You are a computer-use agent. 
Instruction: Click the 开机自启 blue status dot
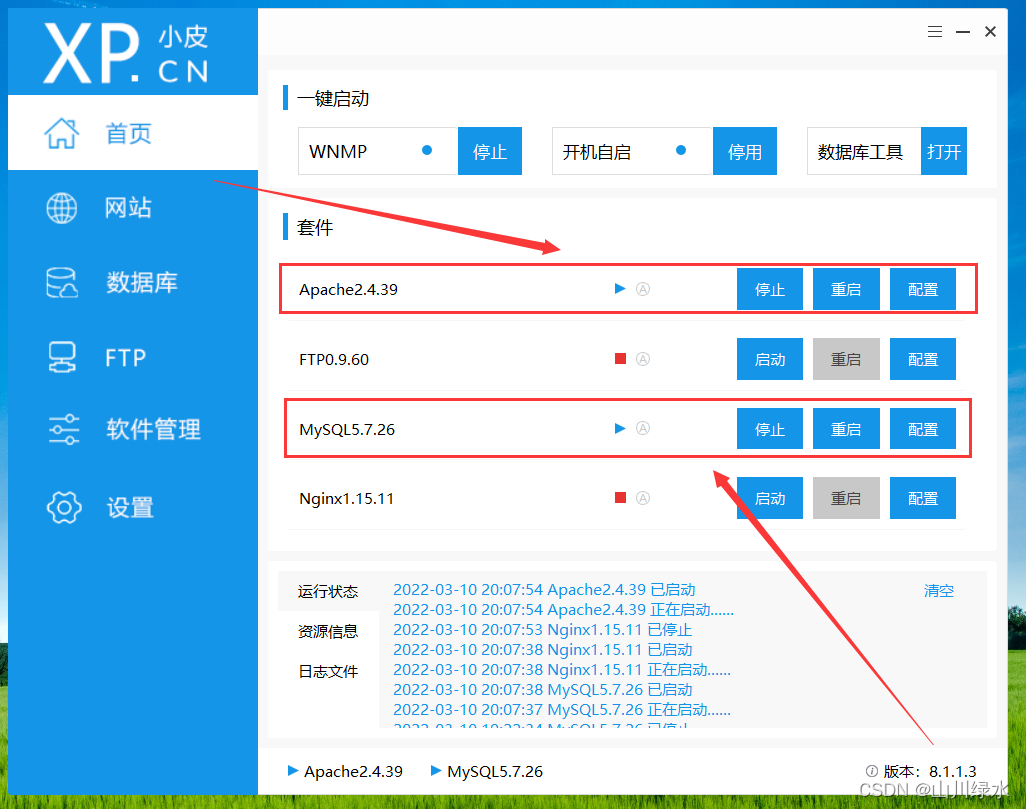click(681, 150)
